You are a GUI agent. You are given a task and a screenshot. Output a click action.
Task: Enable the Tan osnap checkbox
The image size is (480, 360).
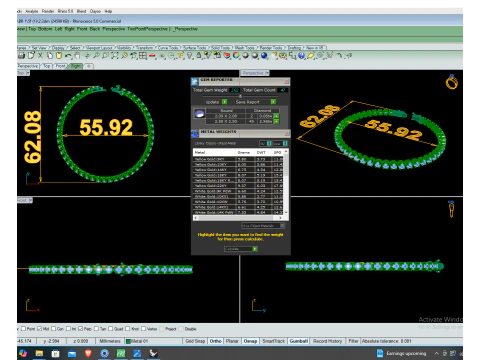96,329
